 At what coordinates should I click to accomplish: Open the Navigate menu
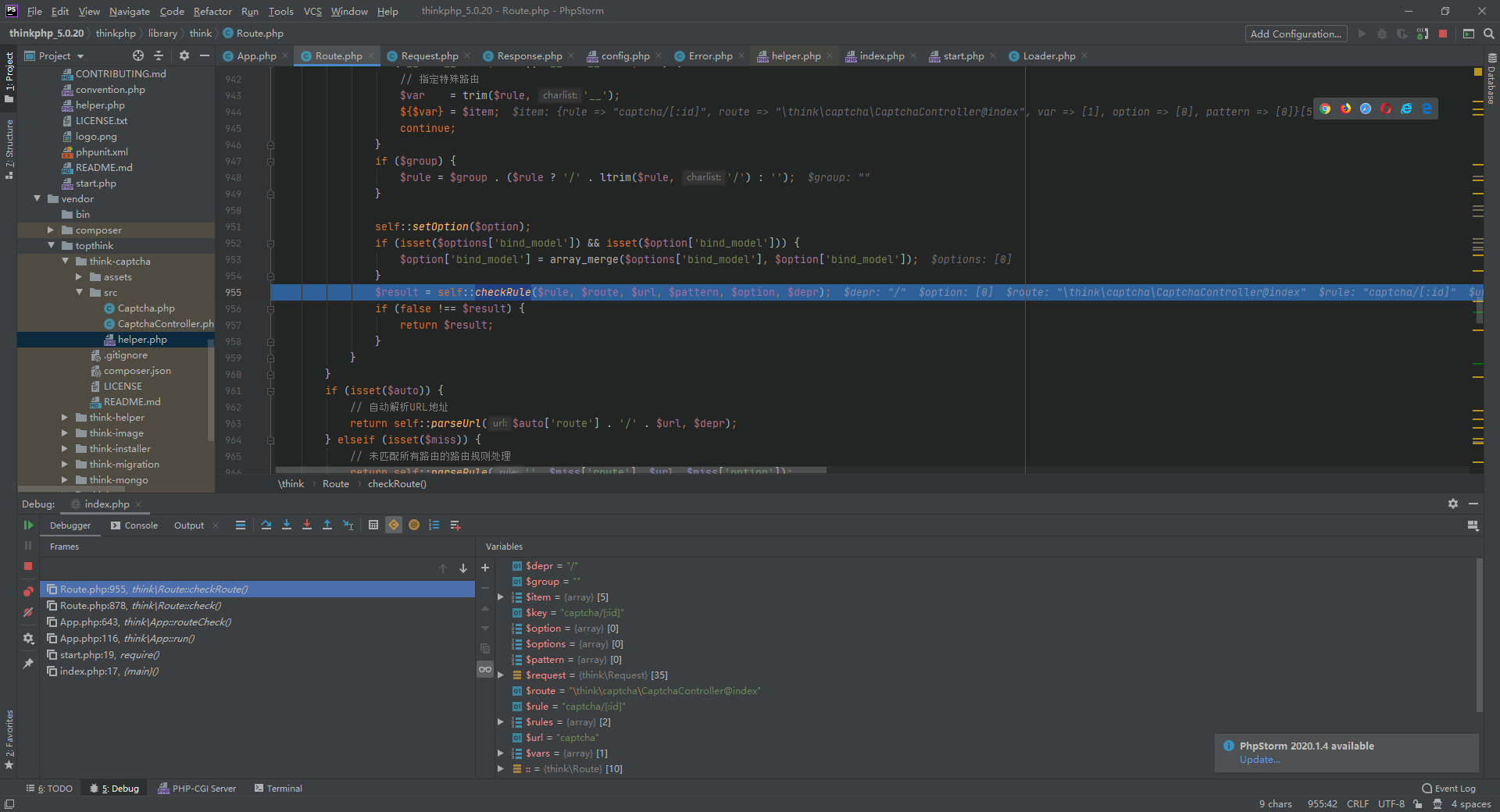(x=129, y=11)
